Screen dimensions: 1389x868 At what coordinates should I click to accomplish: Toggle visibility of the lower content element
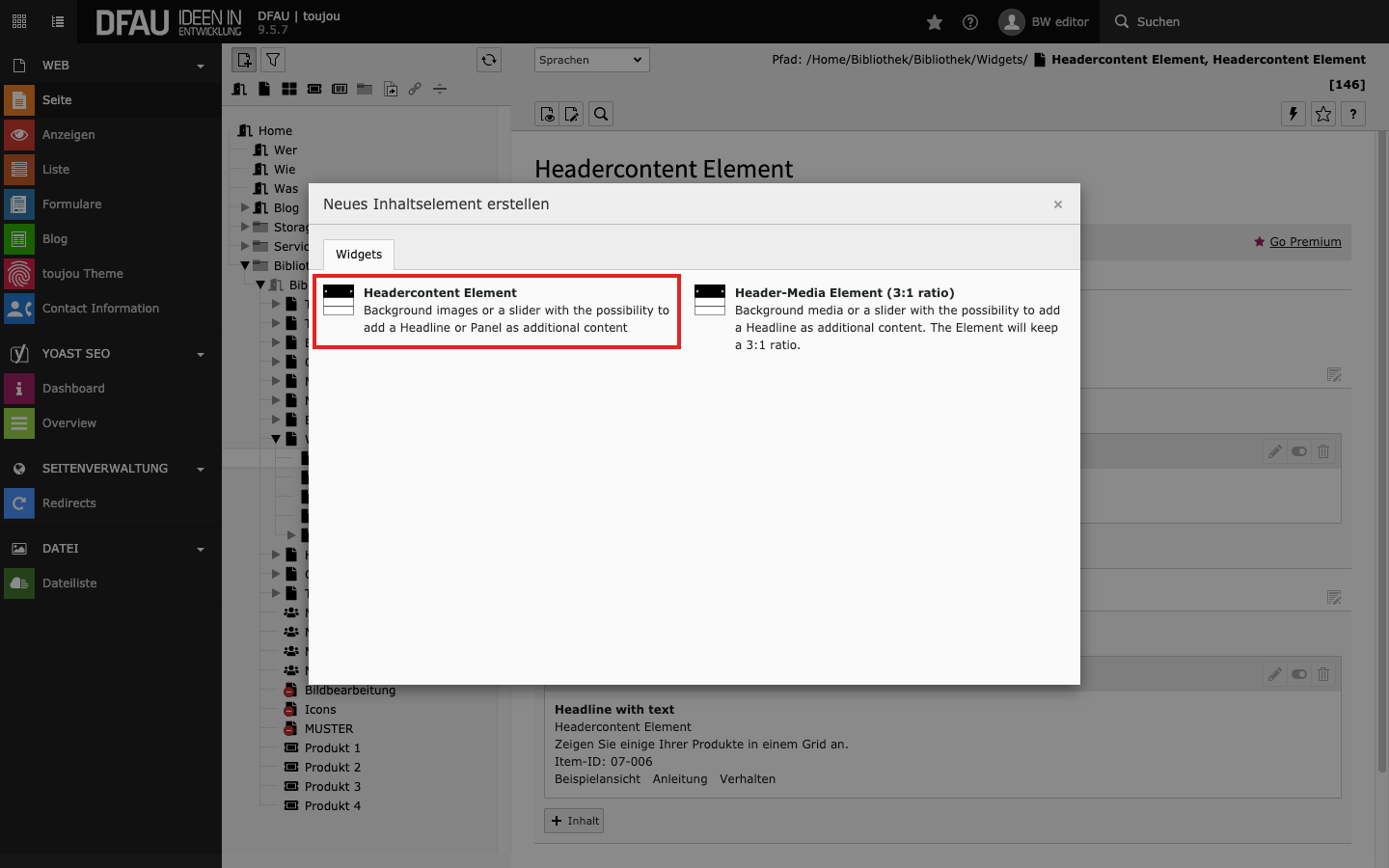1299,674
